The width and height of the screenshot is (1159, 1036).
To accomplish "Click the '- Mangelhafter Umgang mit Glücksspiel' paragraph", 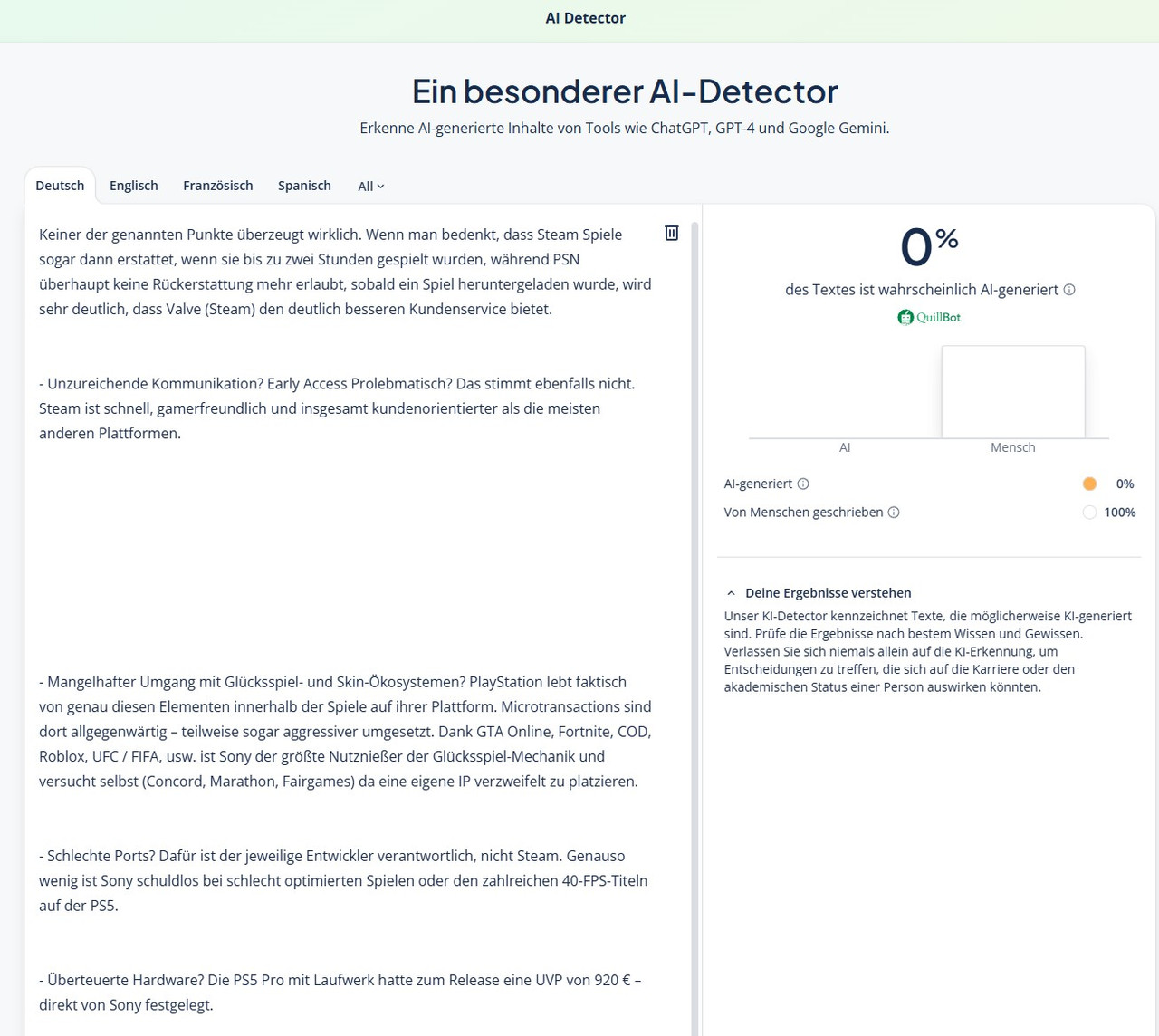I will 345,732.
